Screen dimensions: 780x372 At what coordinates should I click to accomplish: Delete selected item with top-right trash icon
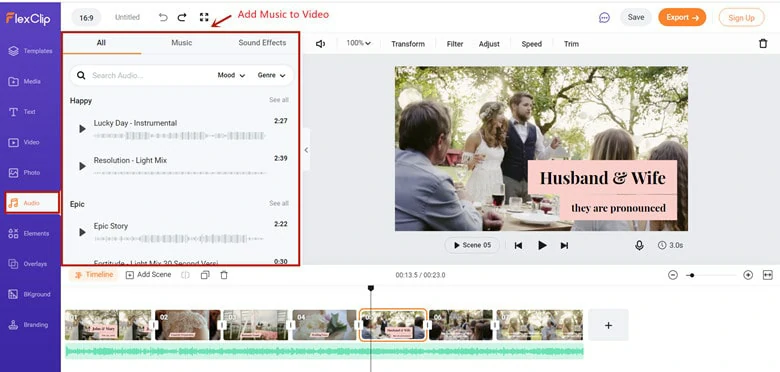coord(763,44)
